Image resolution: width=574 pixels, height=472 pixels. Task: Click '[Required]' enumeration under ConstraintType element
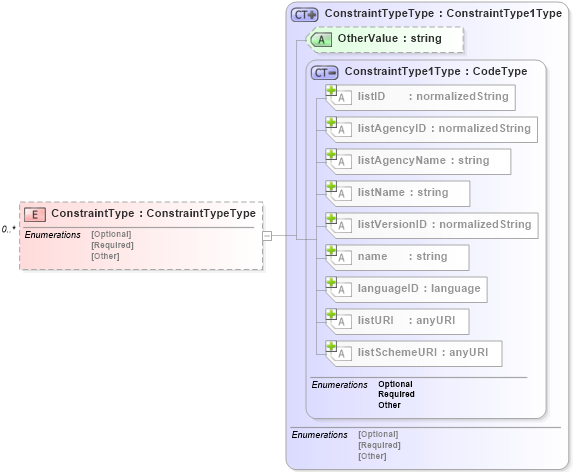tap(112, 245)
